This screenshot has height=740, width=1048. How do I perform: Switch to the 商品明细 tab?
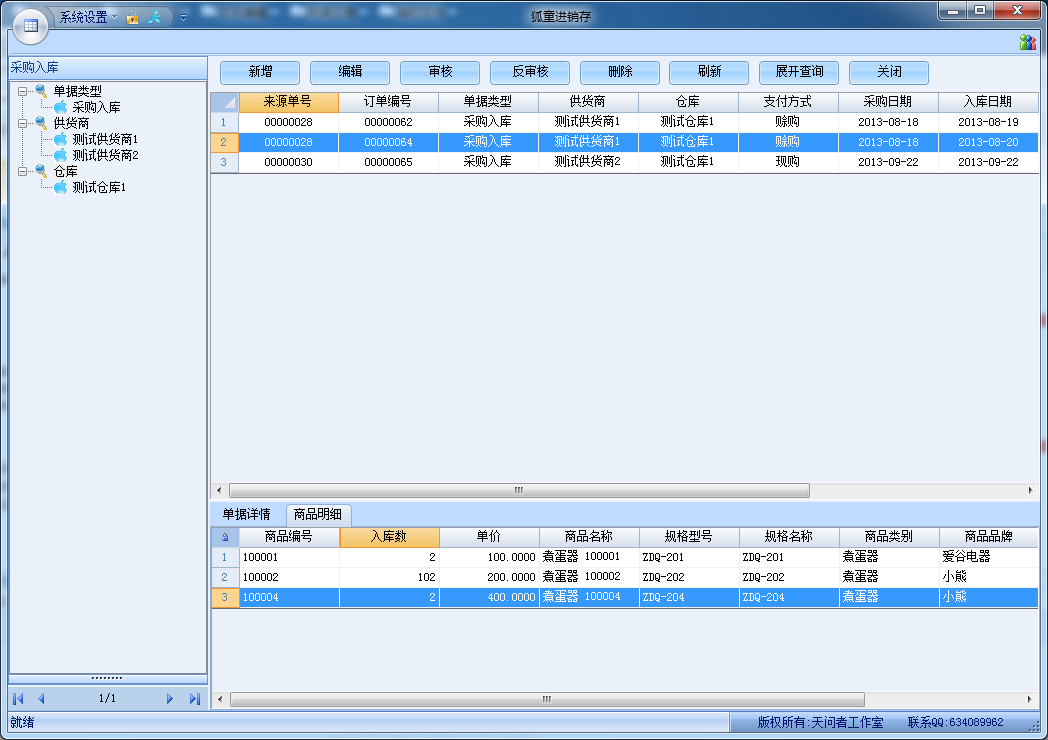[x=317, y=514]
